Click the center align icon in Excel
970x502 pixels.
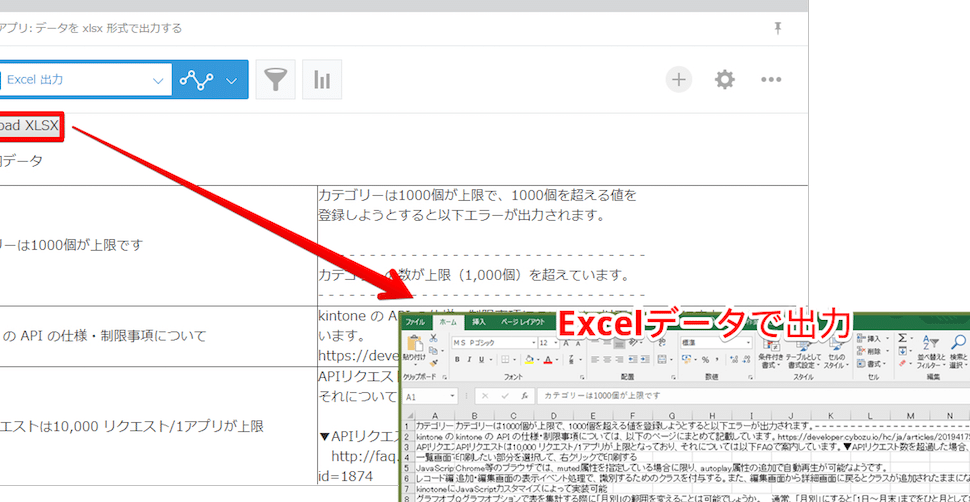[x=607, y=360]
